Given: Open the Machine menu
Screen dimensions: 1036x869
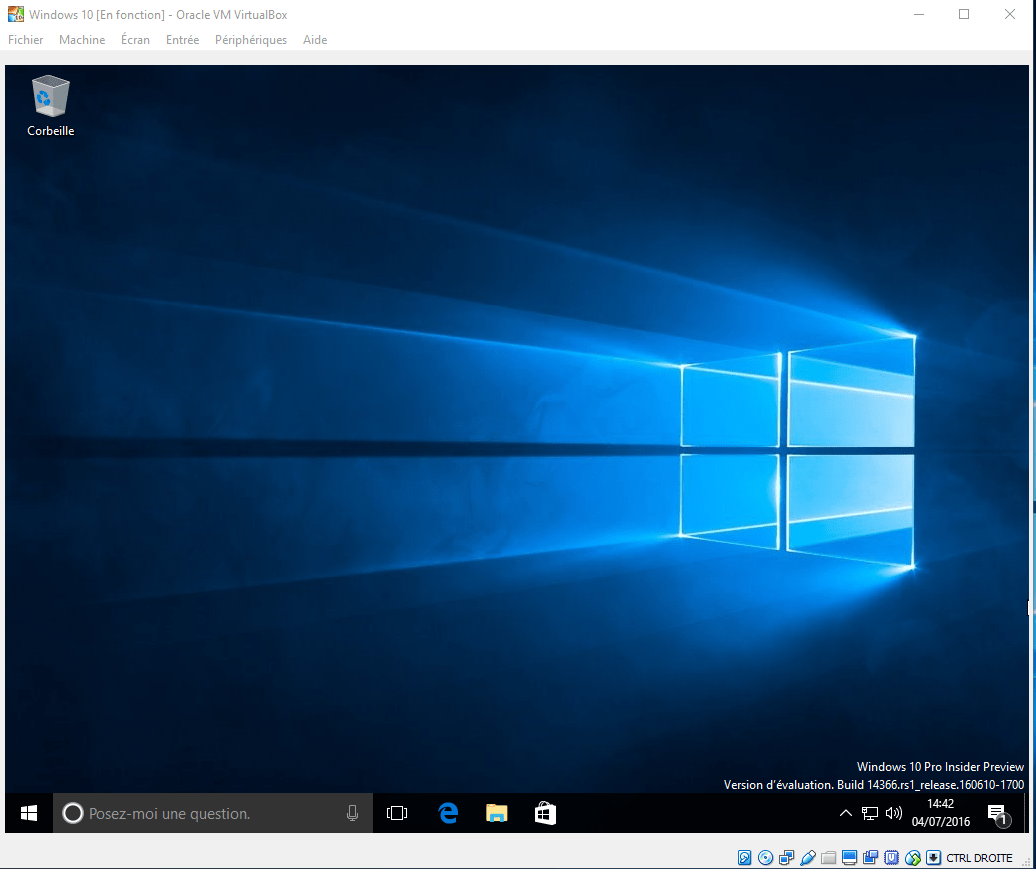Looking at the screenshot, I should (82, 40).
